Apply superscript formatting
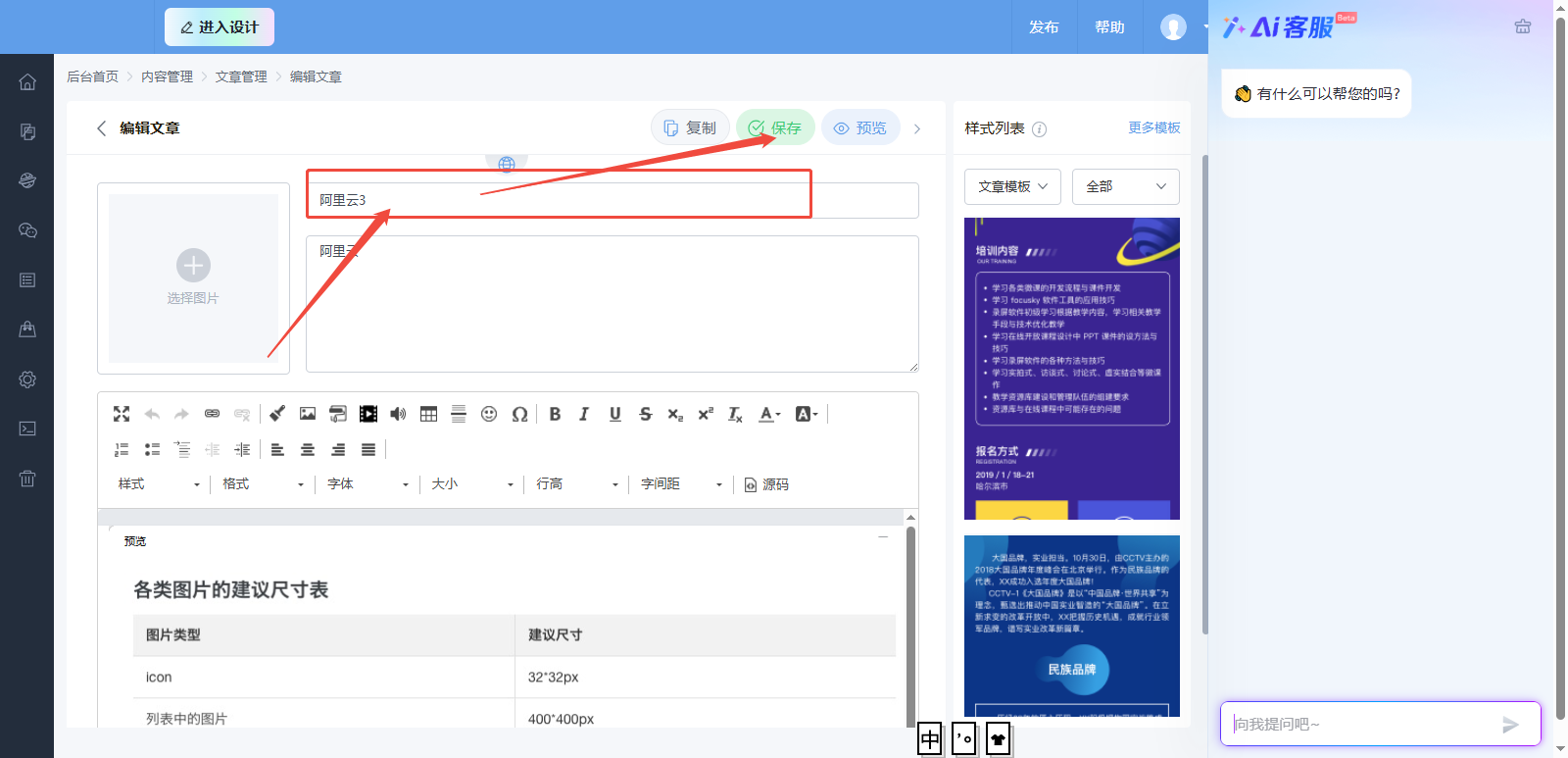Screen dimensions: 1568x758 coord(706,414)
